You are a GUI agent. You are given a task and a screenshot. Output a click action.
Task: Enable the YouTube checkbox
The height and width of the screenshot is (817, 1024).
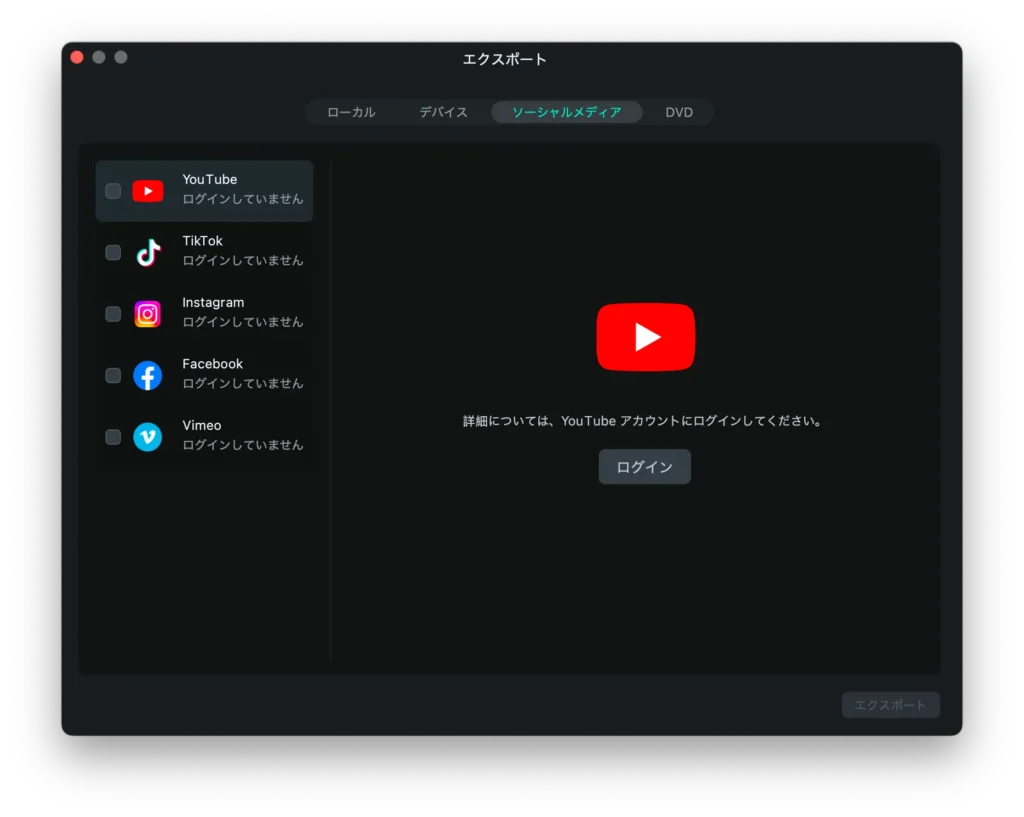(113, 190)
